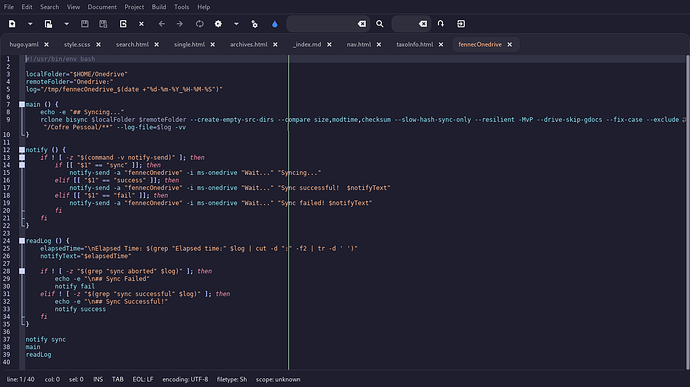Collapse the notify() function fold marker
690x387 pixels.
[x=22, y=150]
